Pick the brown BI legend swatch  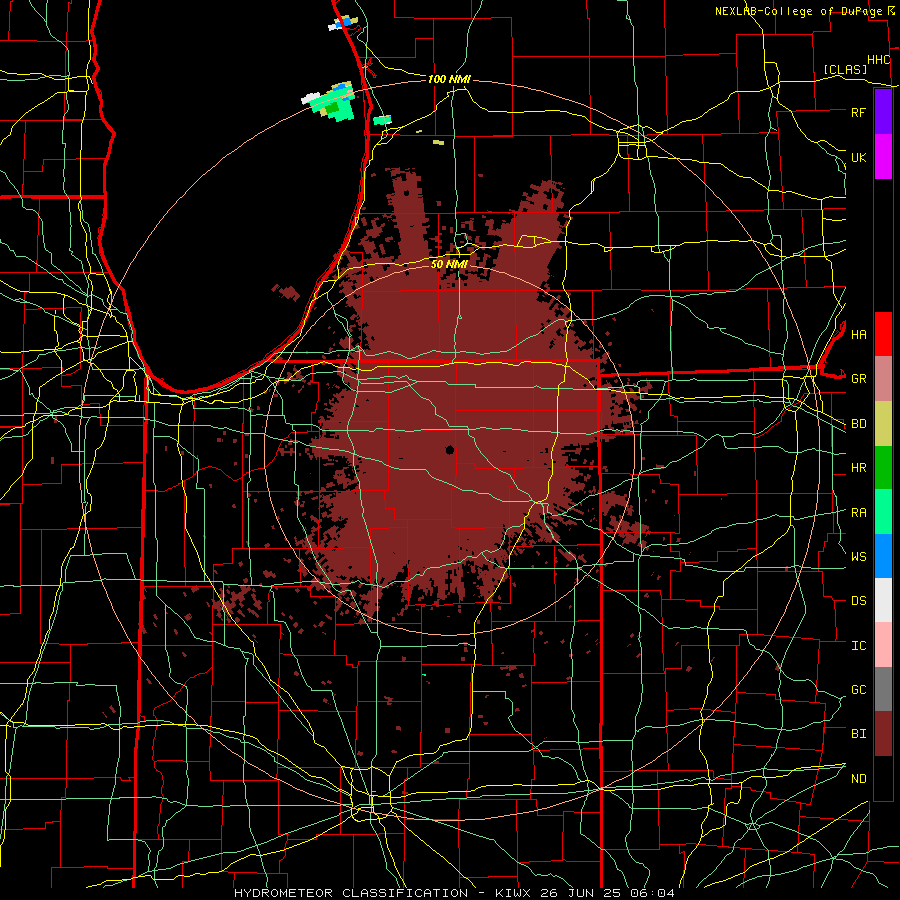883,734
